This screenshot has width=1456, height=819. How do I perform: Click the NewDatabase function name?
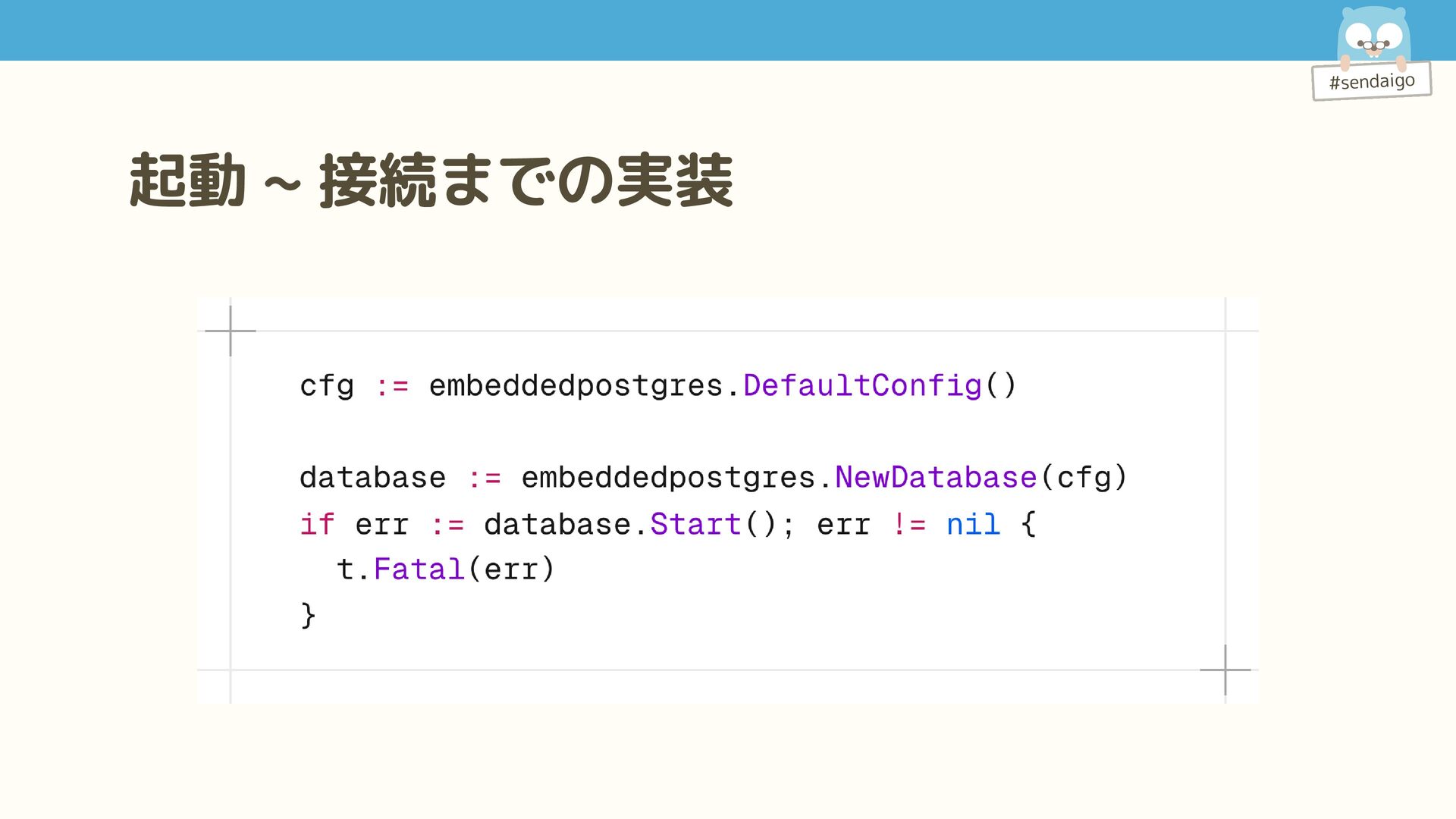tap(936, 478)
